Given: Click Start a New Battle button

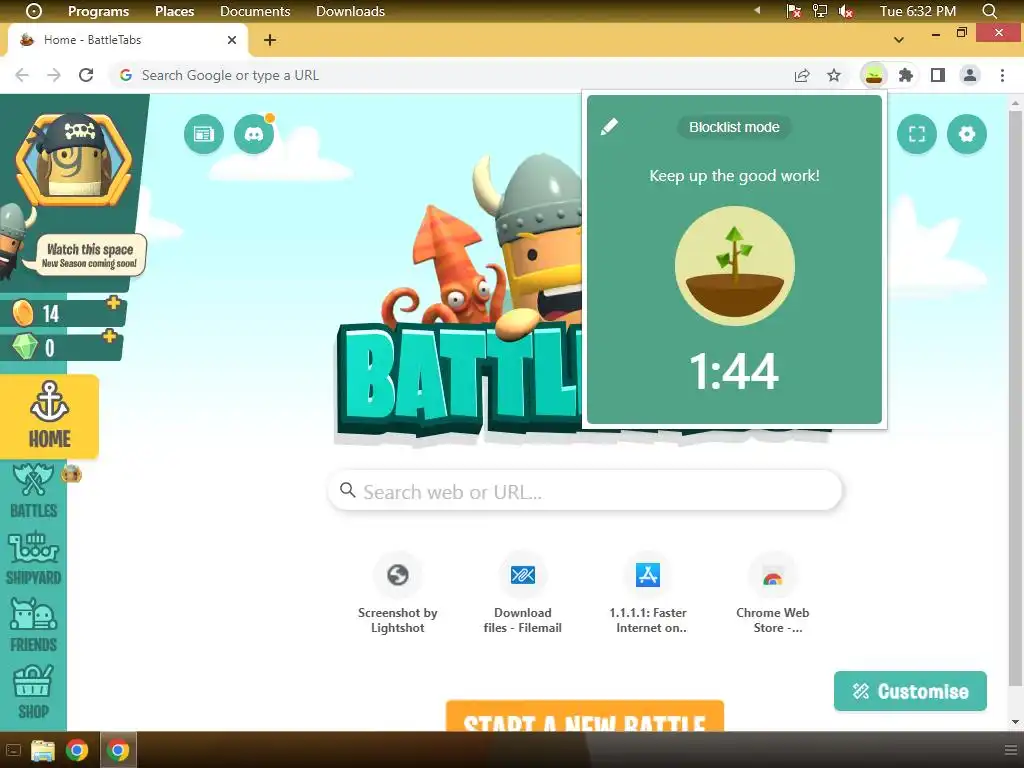Looking at the screenshot, I should [x=584, y=716].
